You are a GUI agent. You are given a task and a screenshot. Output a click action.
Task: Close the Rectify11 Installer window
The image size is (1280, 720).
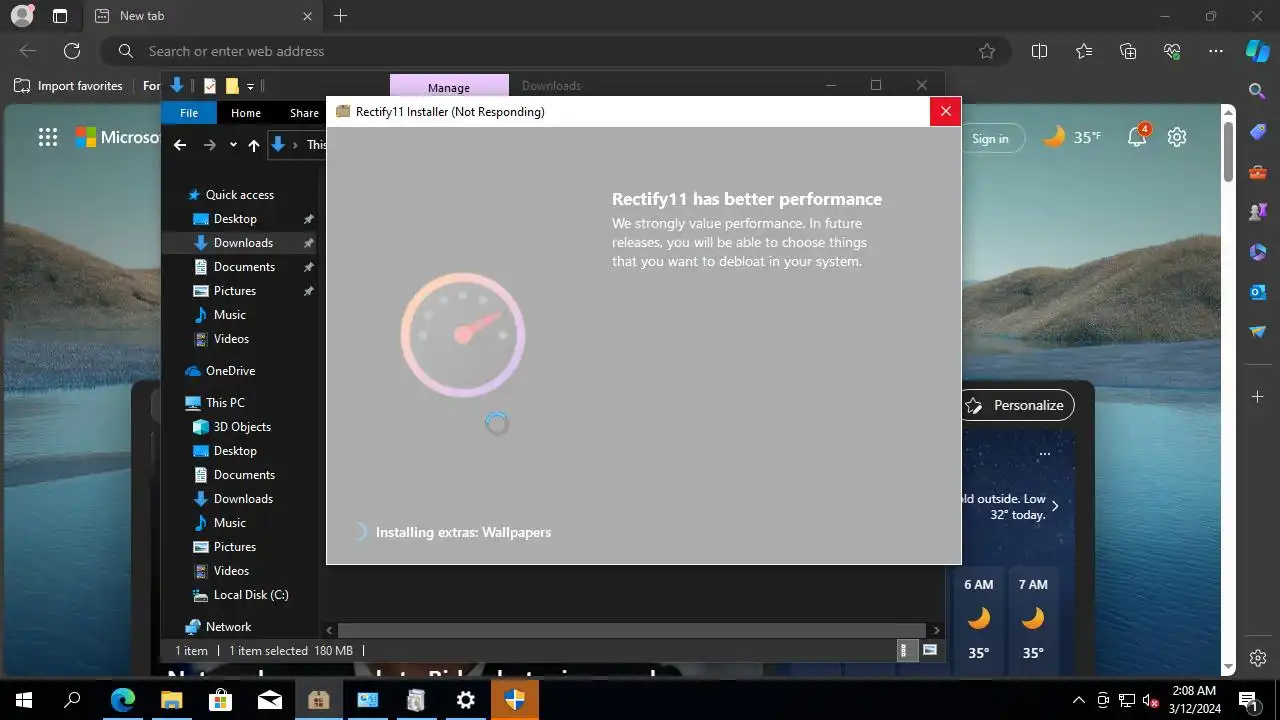(x=945, y=111)
